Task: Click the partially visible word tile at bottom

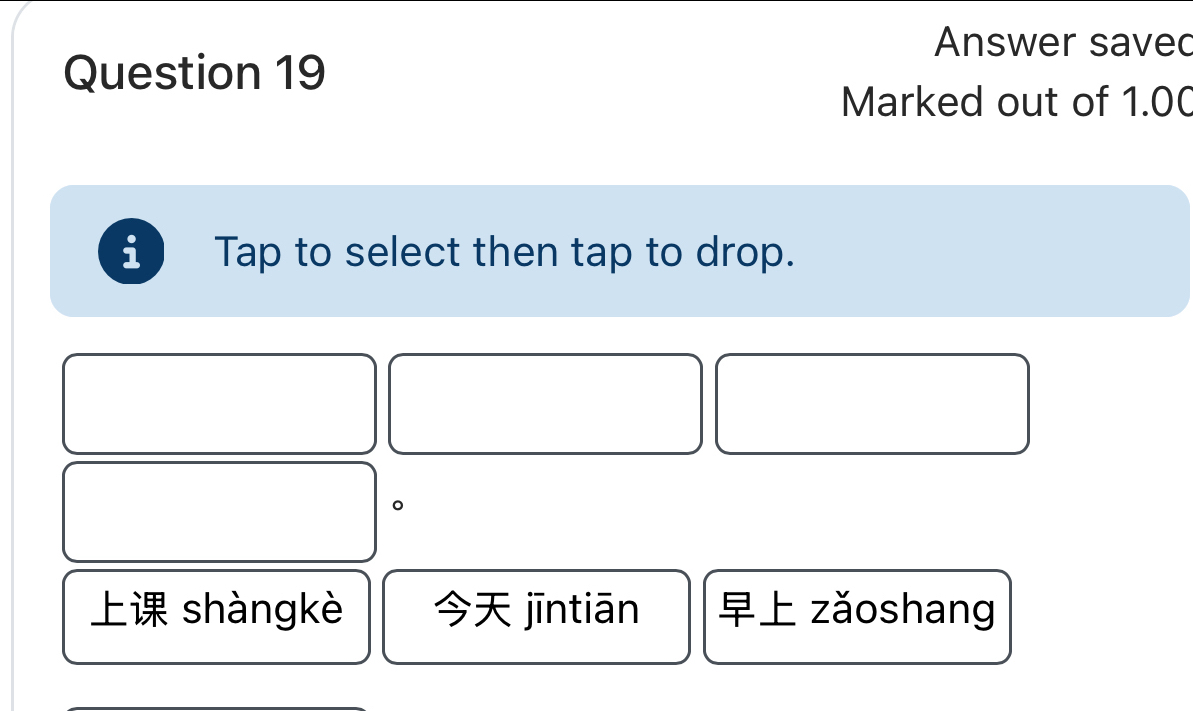Action: click(x=216, y=708)
